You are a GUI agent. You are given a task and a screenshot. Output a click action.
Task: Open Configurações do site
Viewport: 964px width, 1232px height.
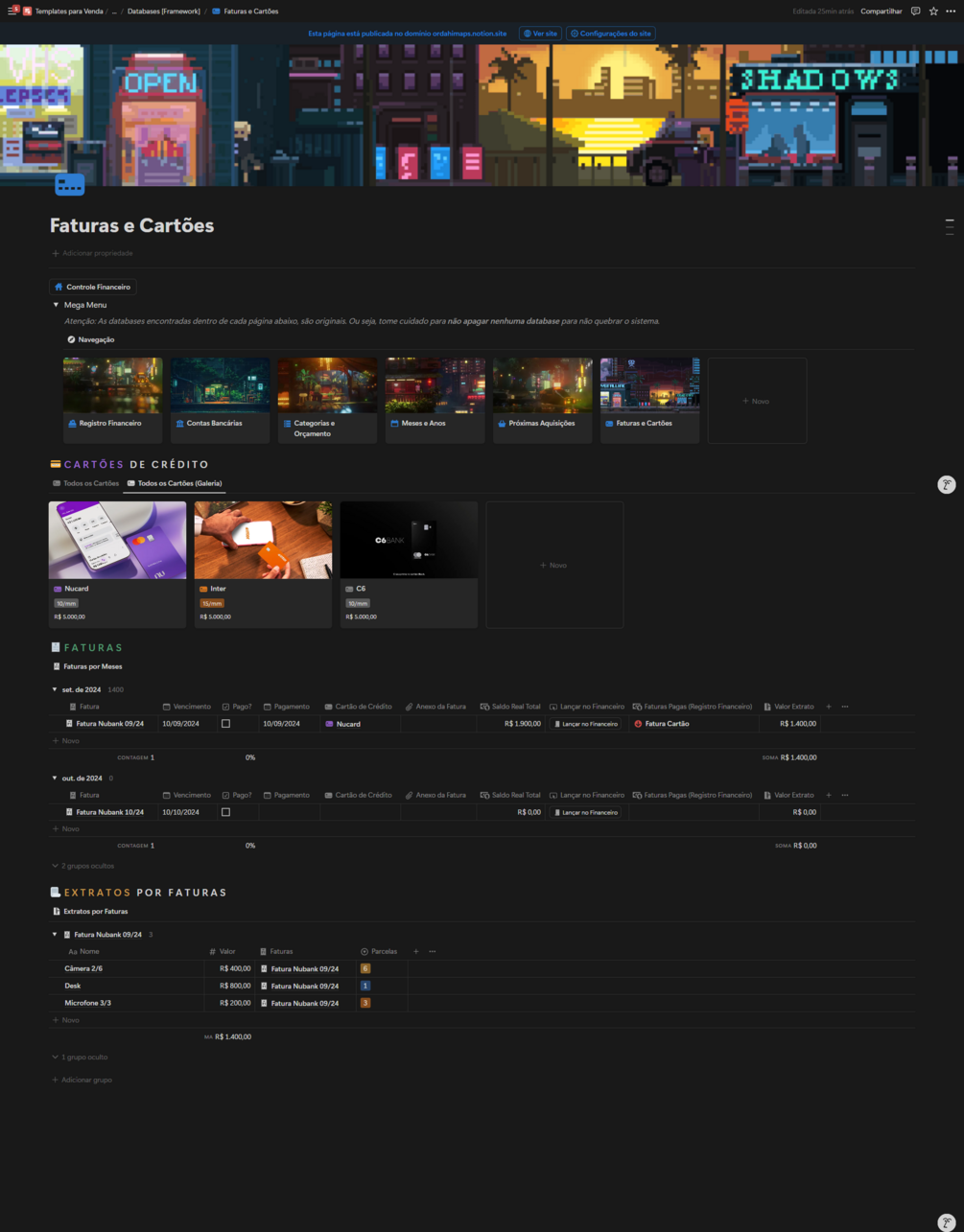point(611,34)
